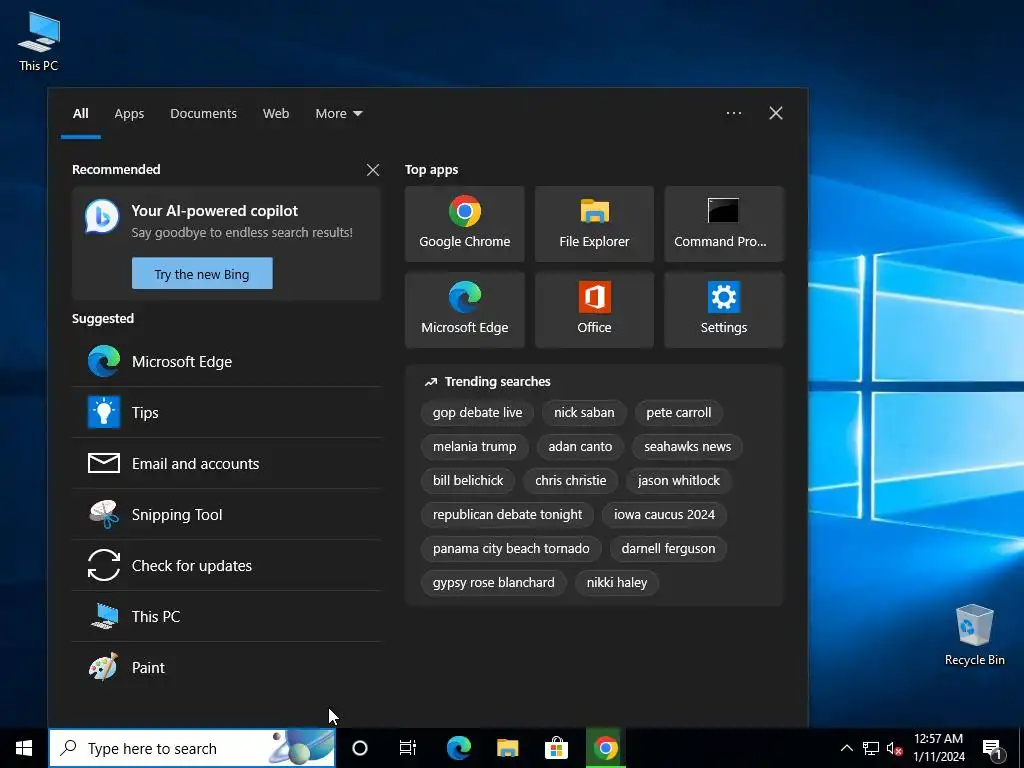The width and height of the screenshot is (1024, 768).
Task: Search trending 'jason whitlock'
Action: [x=679, y=481]
